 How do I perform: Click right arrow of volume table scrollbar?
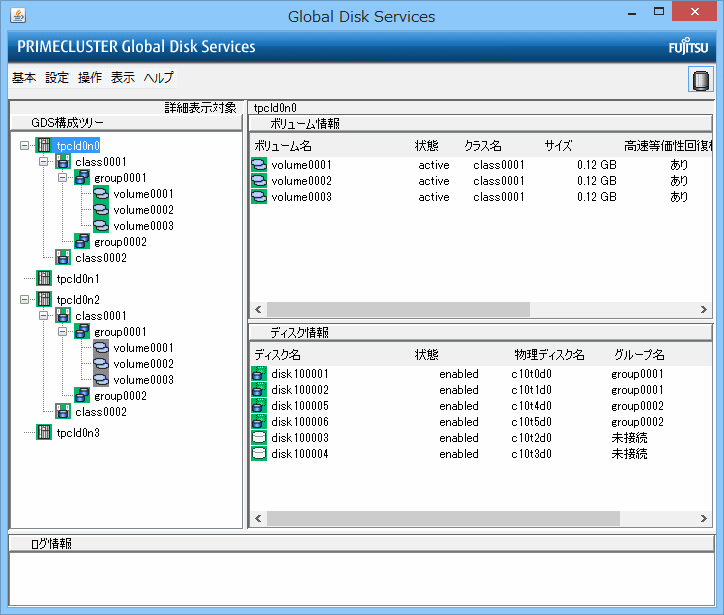(x=704, y=309)
